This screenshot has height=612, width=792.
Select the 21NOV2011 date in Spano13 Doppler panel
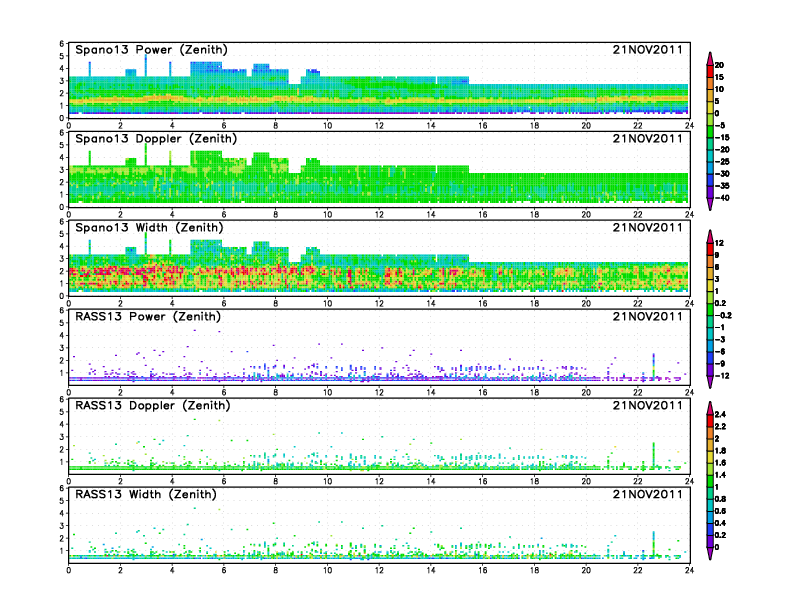coord(648,138)
